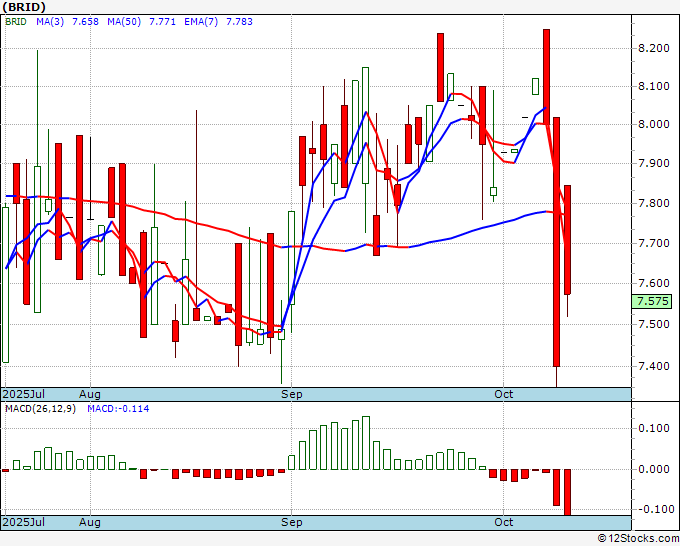The width and height of the screenshot is (680, 546).
Task: Click Sep on the price chart time axis
Action: click(291, 394)
